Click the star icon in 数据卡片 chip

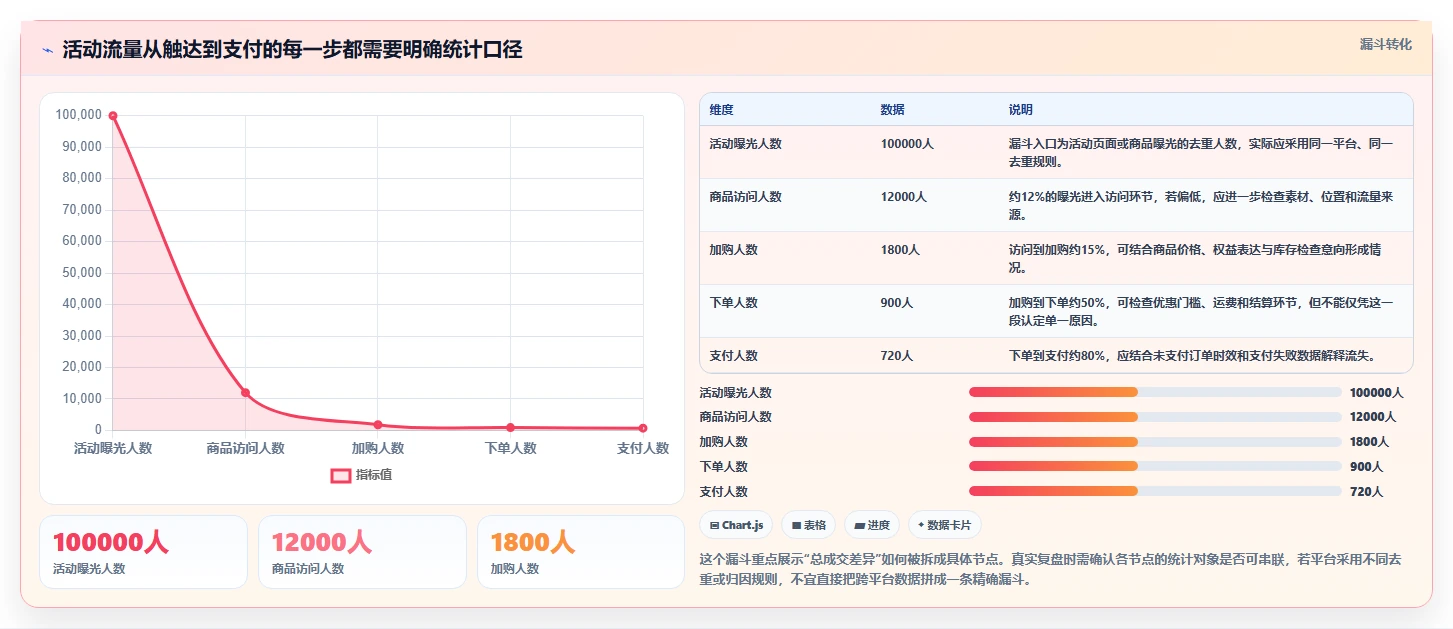coord(921,525)
